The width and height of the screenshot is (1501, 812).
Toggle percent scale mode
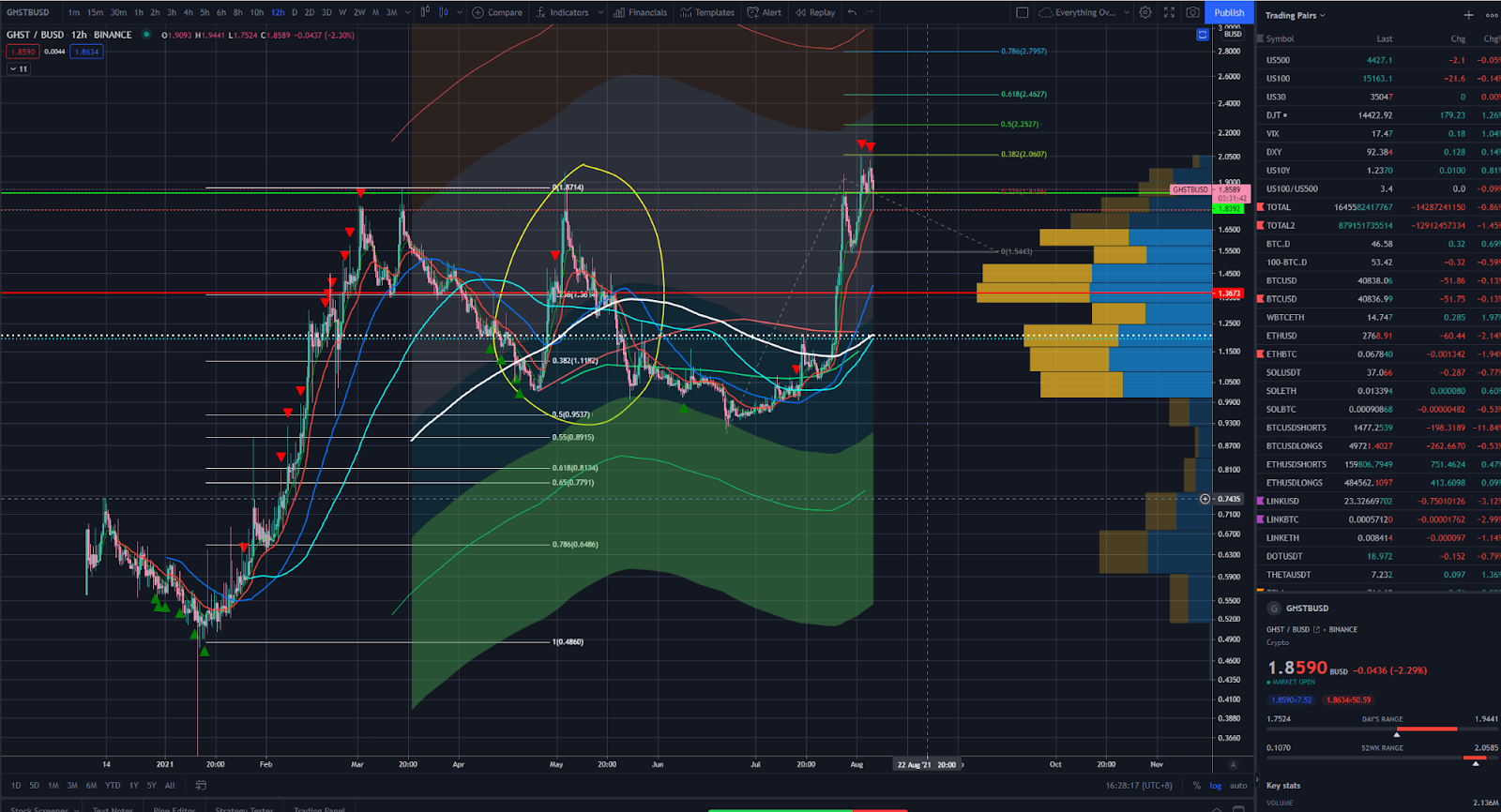(1197, 786)
